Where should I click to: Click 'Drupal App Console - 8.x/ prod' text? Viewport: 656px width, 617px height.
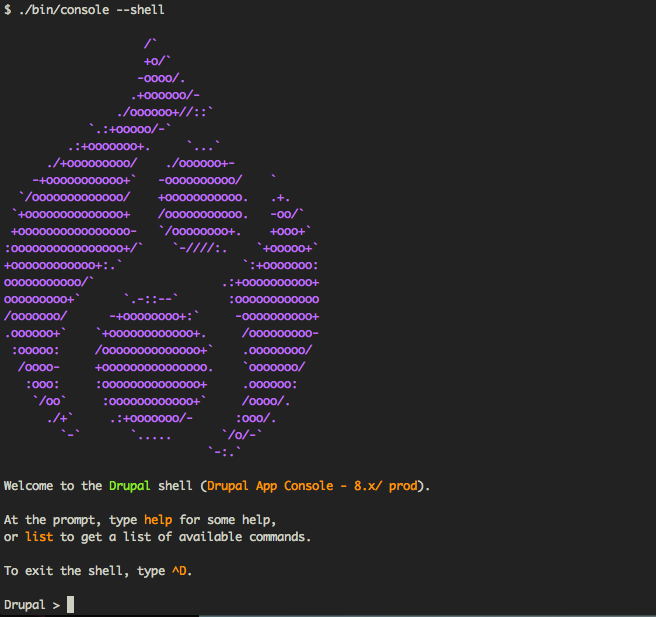click(x=312, y=486)
